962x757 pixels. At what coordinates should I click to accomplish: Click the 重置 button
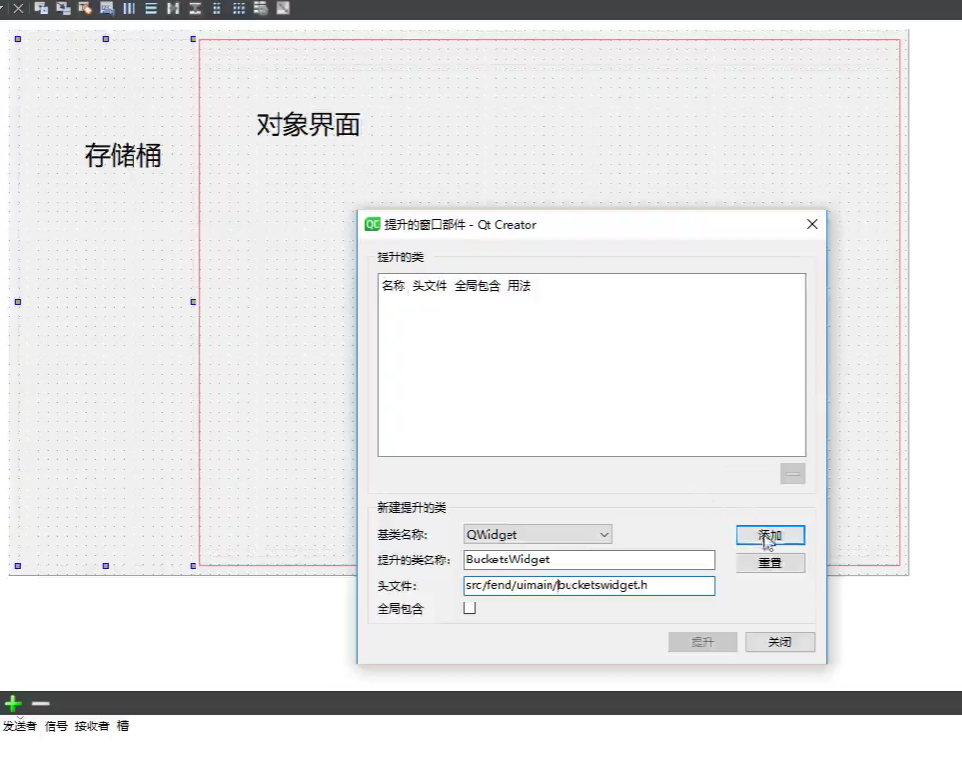(x=771, y=563)
